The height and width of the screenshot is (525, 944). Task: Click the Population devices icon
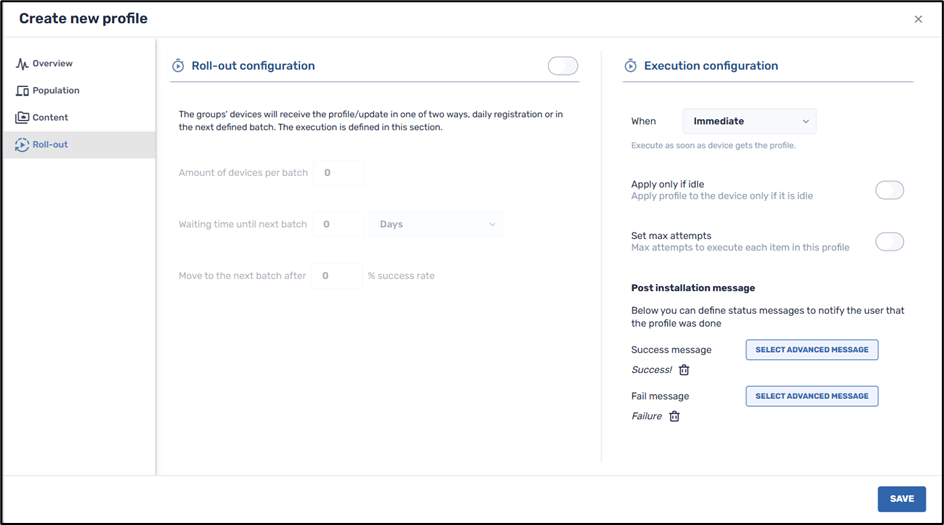click(22, 91)
